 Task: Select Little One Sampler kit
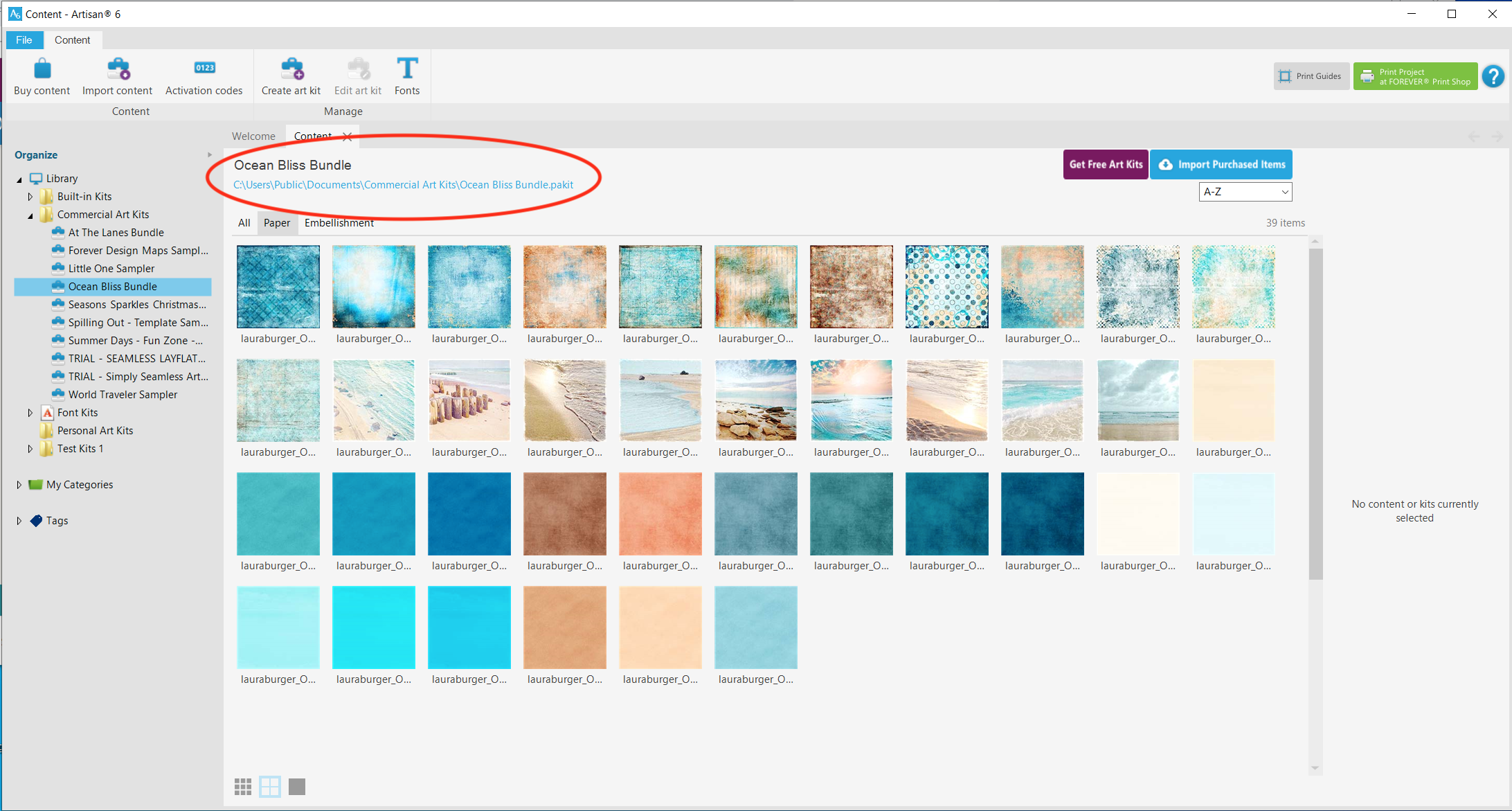[x=112, y=268]
